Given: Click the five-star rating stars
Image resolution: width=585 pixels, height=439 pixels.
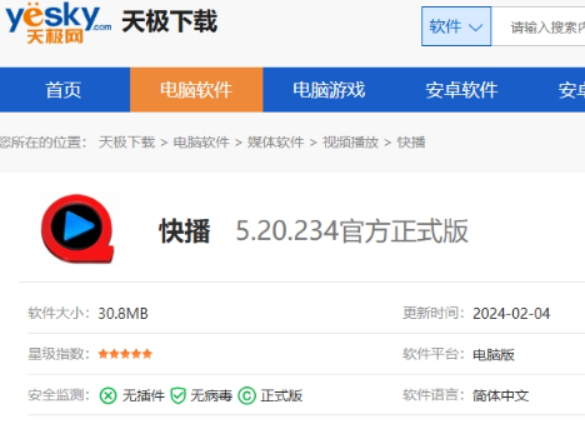Looking at the screenshot, I should coord(125,354).
